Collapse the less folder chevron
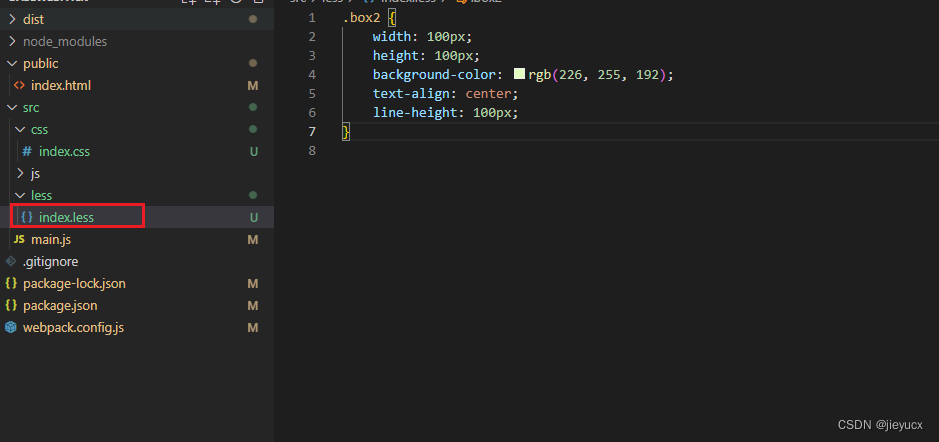 pyautogui.click(x=20, y=195)
